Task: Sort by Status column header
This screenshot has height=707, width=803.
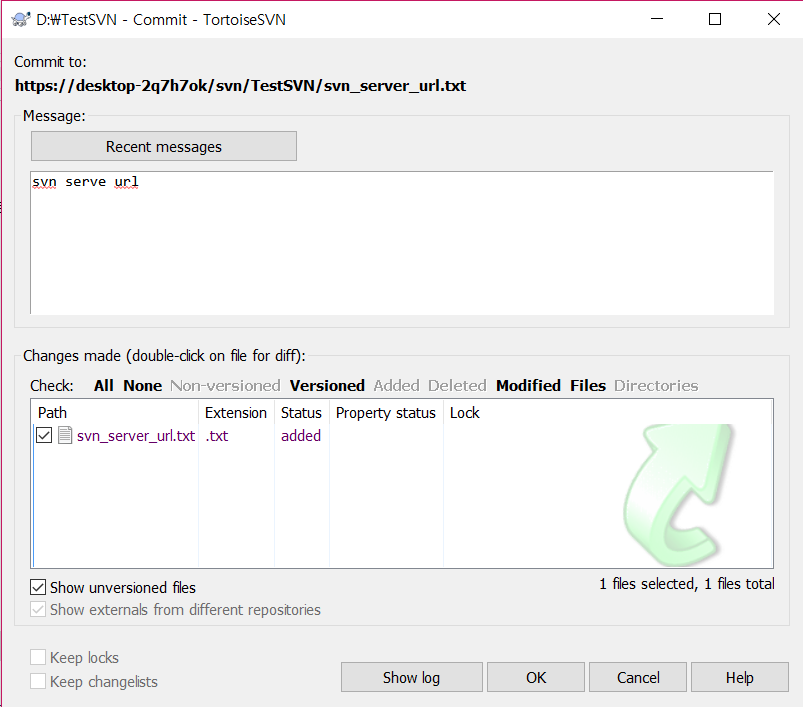Action: coord(302,413)
